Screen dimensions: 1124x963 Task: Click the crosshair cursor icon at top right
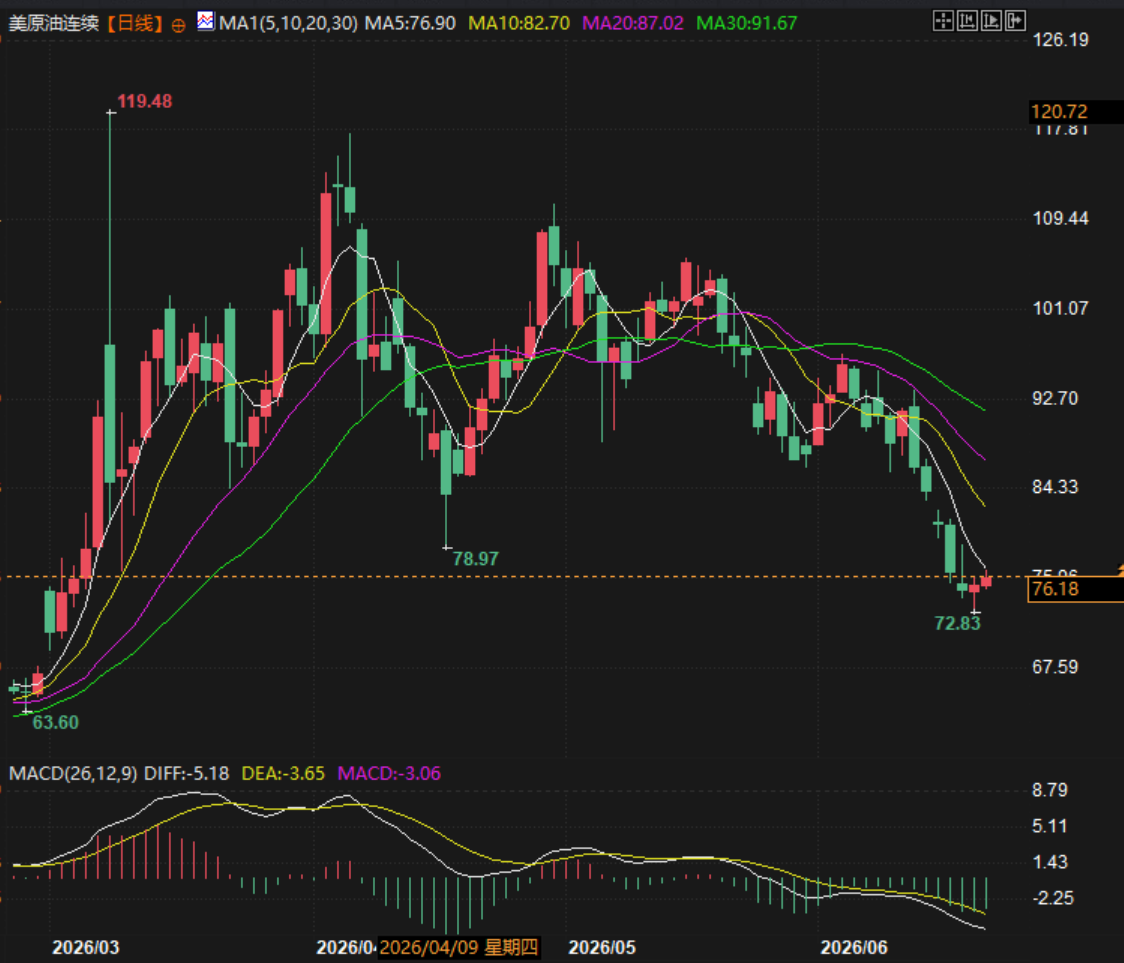943,21
